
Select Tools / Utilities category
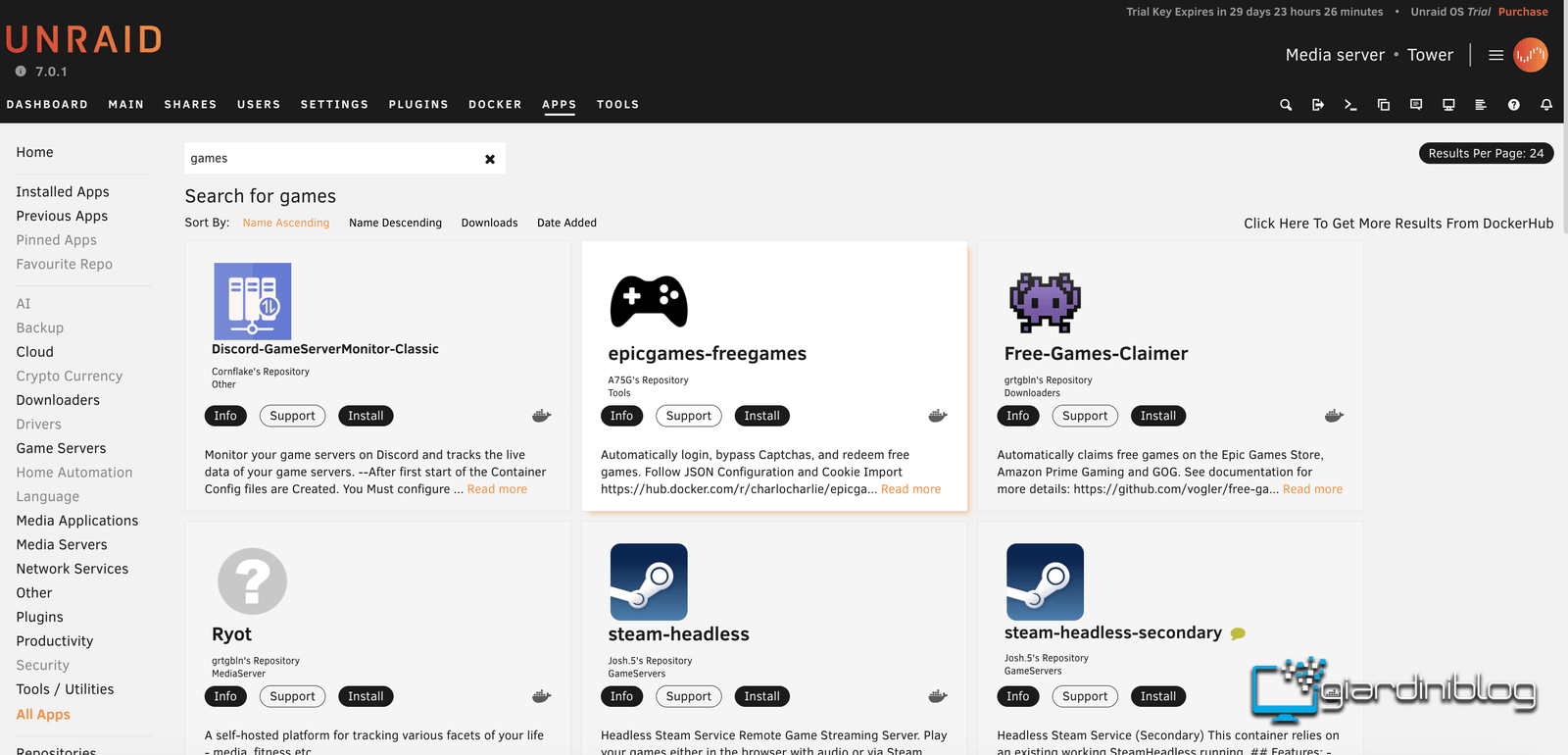tap(65, 689)
